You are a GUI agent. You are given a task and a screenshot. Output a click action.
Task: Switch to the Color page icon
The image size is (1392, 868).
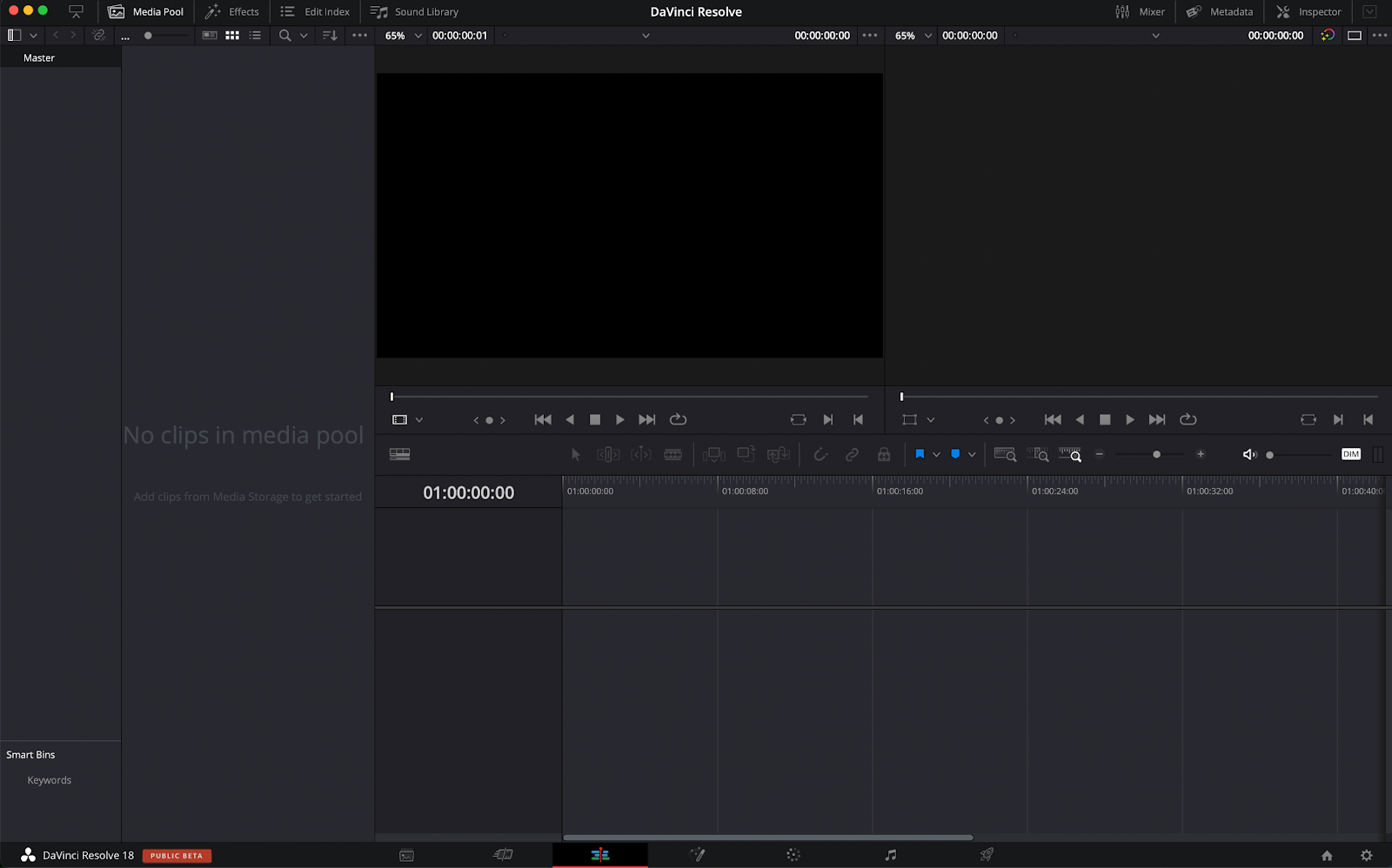[793, 855]
